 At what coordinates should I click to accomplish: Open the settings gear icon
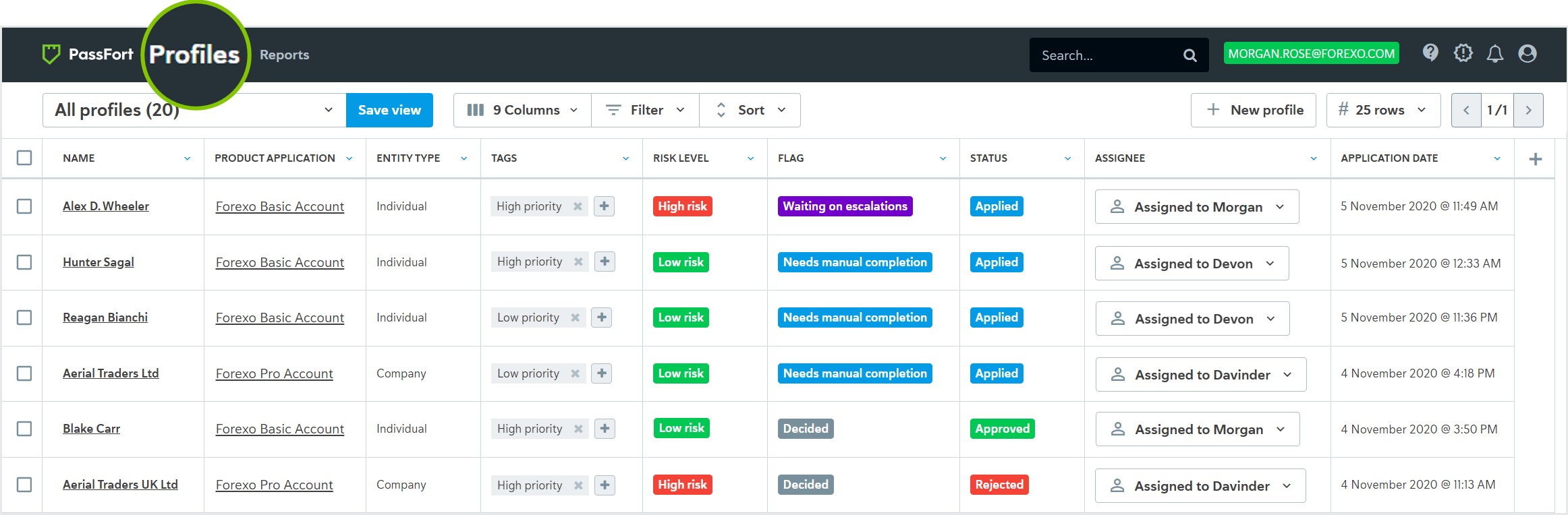[1463, 53]
